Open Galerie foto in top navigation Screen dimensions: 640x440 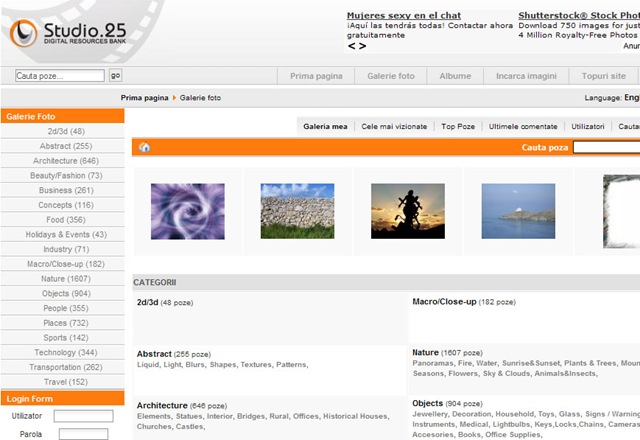(391, 76)
